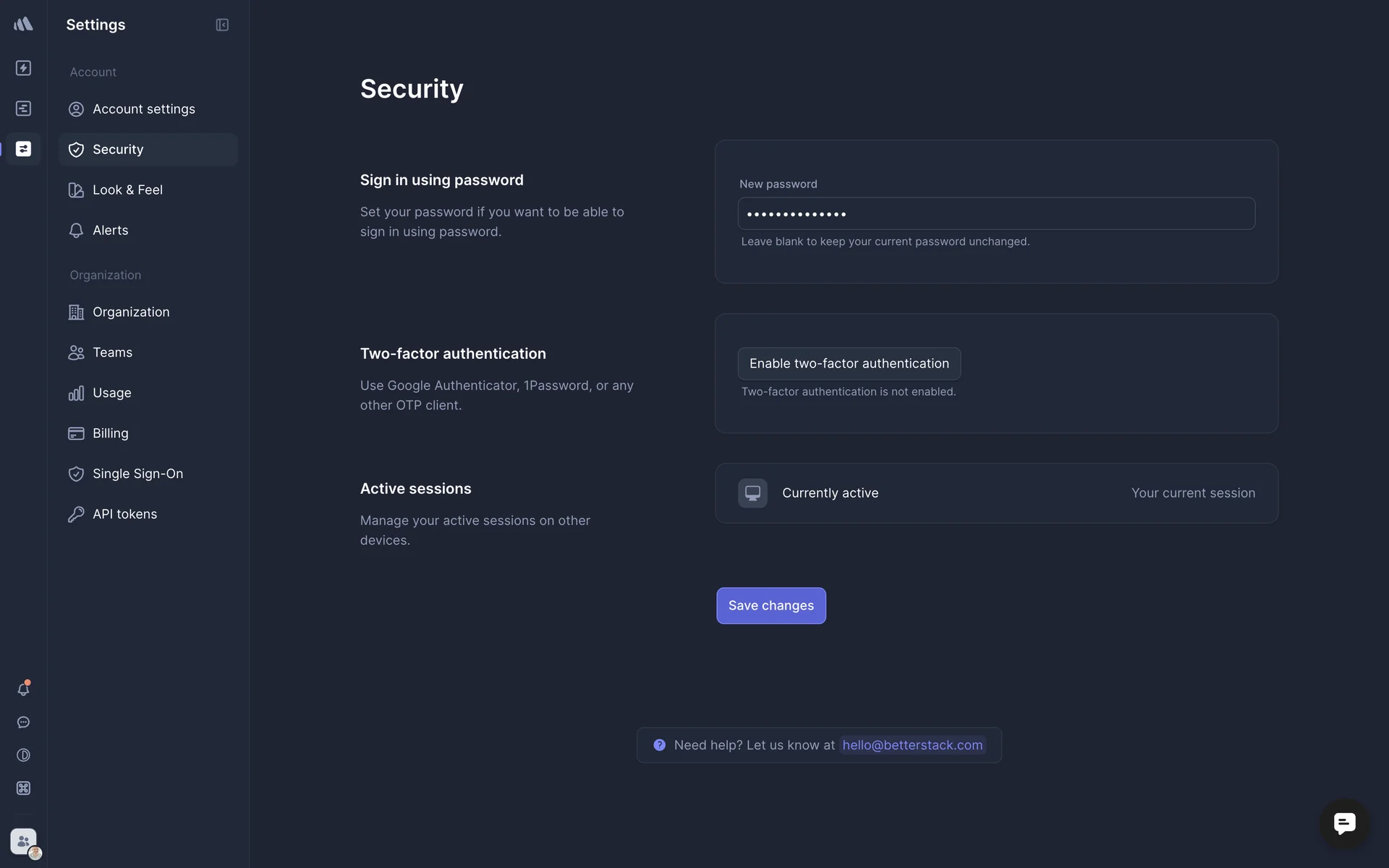The width and height of the screenshot is (1389, 868).
Task: Open the speech bubble chat icon in left rail
Action: pyautogui.click(x=23, y=723)
